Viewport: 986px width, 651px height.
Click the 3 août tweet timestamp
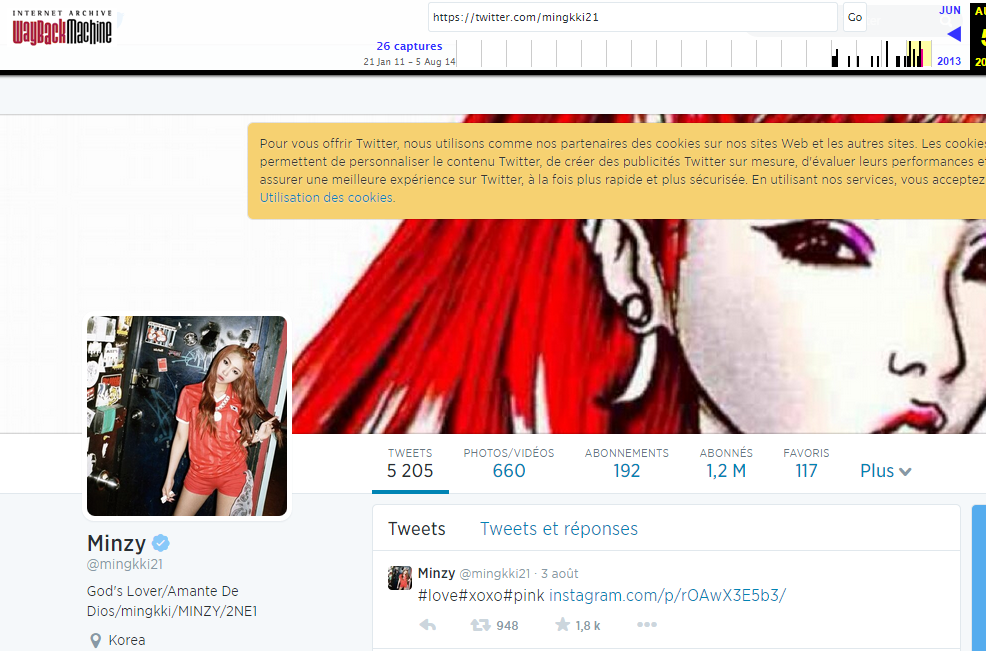[x=560, y=574]
